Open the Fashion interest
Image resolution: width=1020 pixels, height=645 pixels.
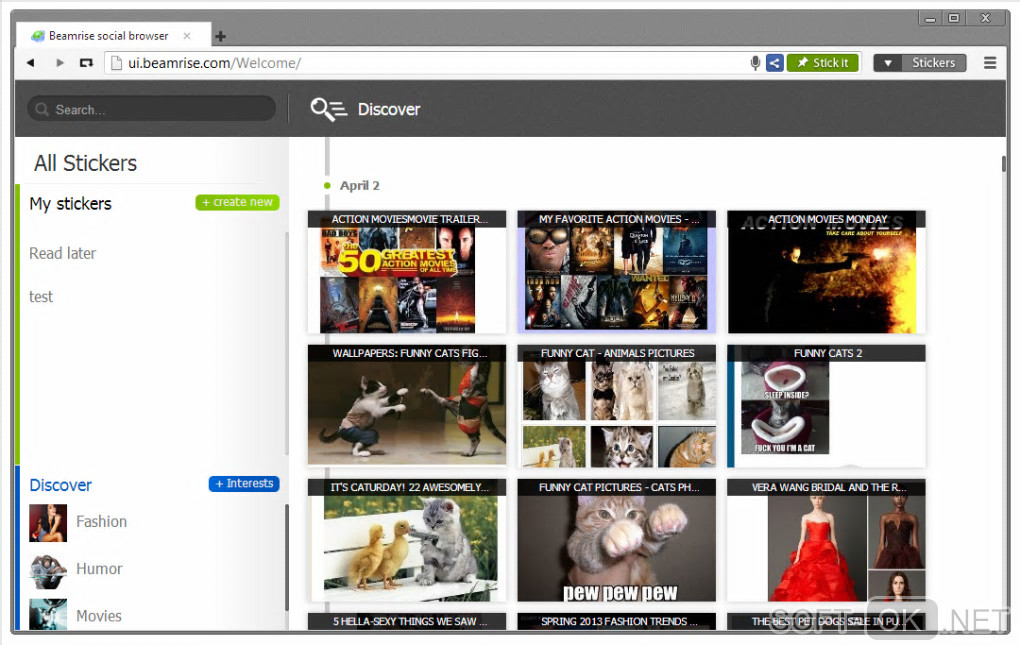click(101, 521)
